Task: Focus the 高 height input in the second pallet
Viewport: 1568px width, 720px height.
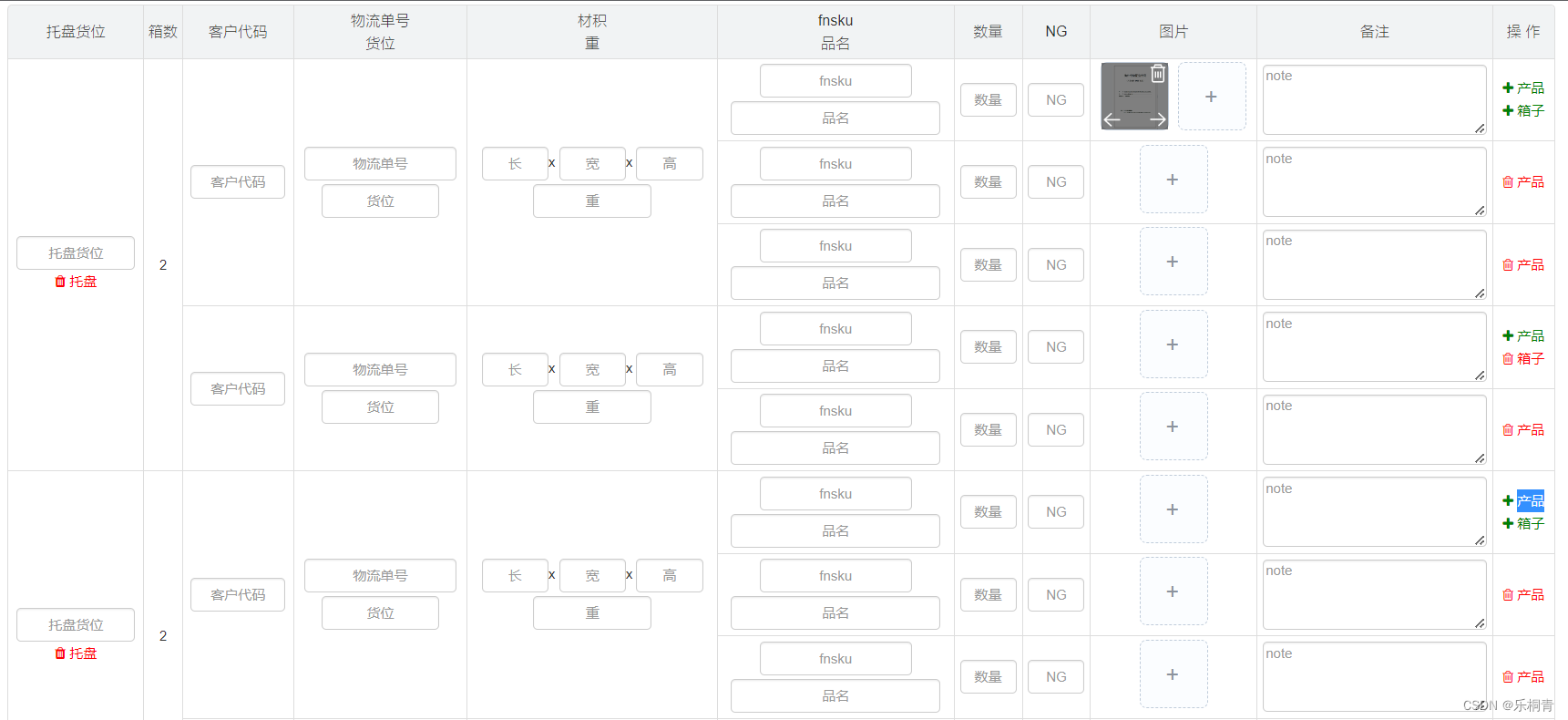Action: click(670, 576)
